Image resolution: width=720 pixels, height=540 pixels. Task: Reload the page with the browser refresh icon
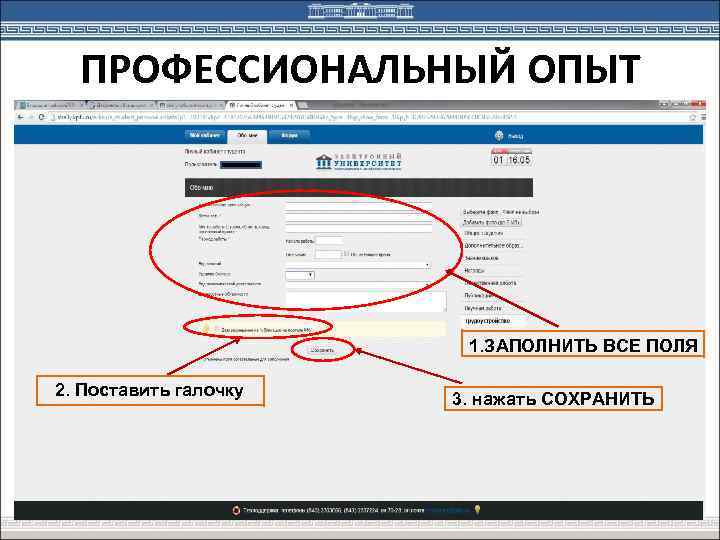point(41,118)
